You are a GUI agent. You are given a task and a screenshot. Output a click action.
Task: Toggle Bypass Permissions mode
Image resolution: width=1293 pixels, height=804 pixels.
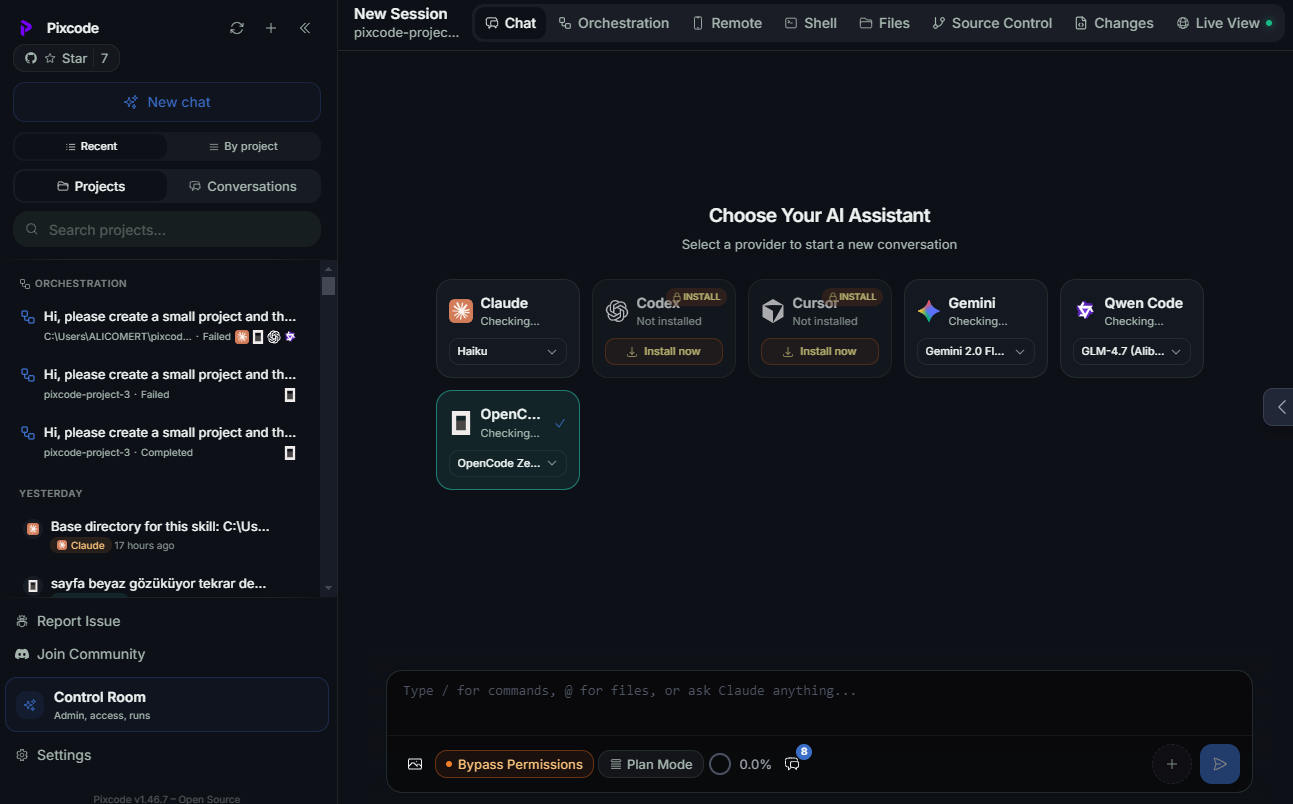click(x=514, y=764)
